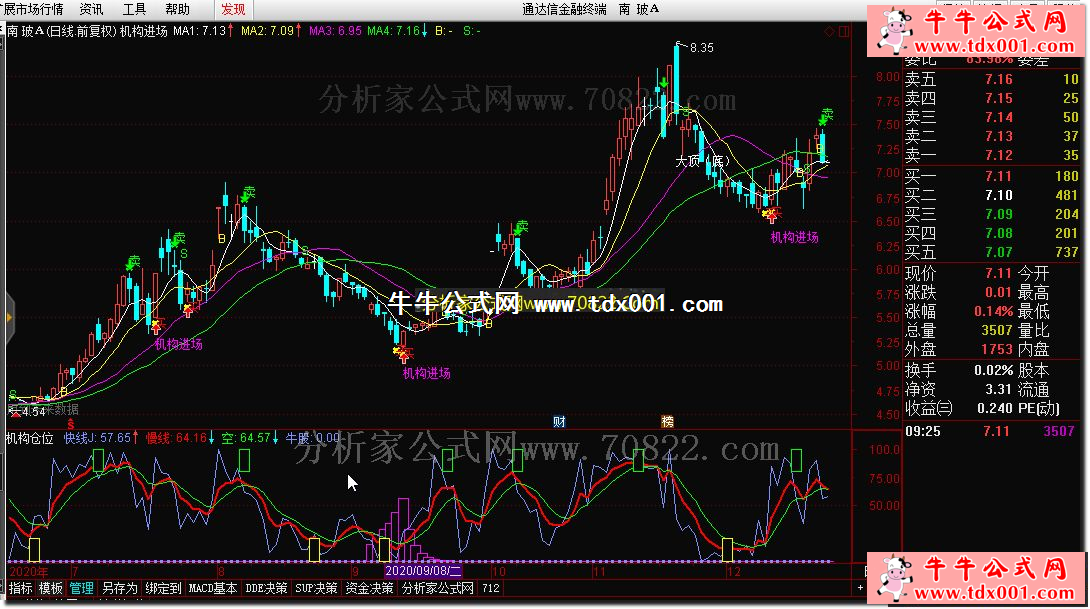The height and width of the screenshot is (609, 1090).
Task: Click the 绑定到 button
Action: coord(163,588)
